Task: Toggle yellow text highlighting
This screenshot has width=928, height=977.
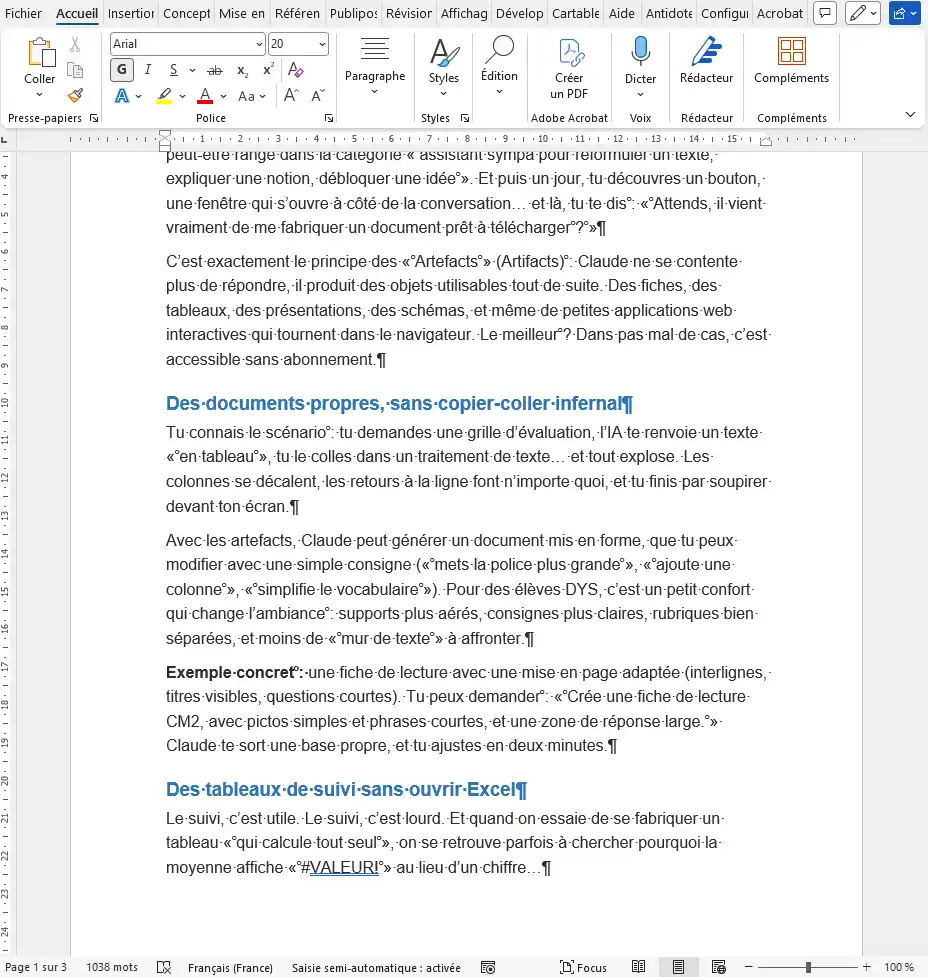Action: [x=165, y=95]
